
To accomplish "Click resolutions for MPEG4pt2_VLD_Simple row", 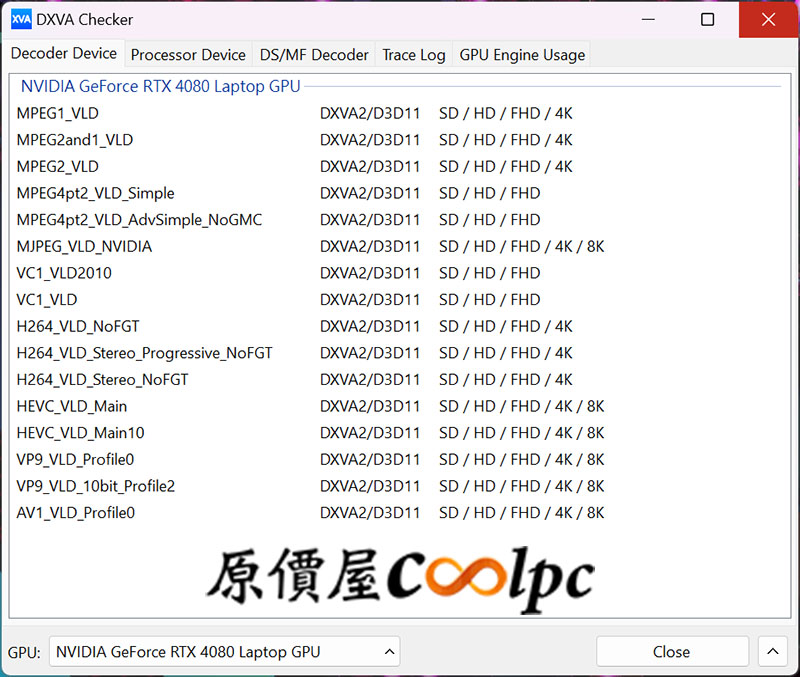I will pos(489,193).
